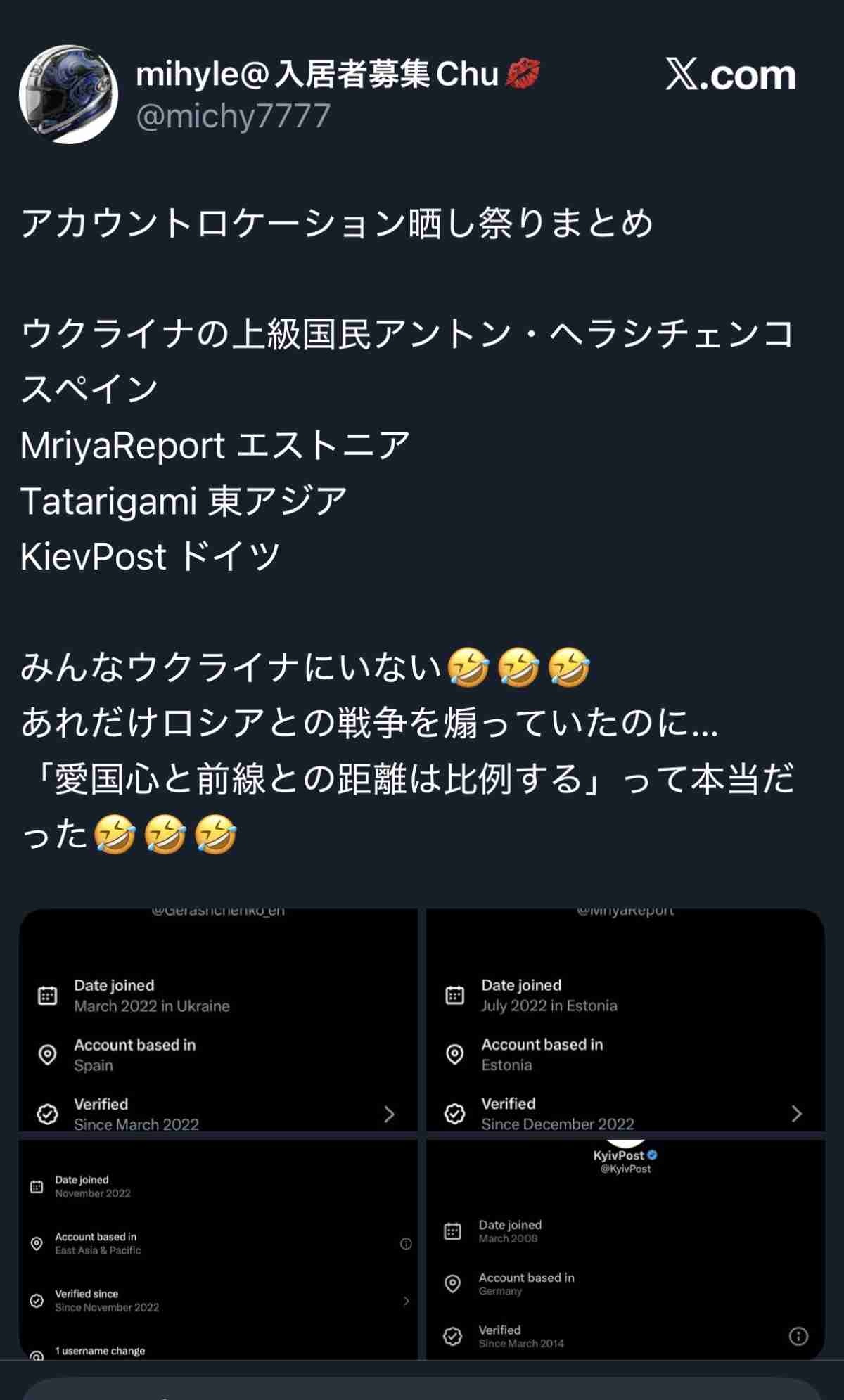
Task: Expand the Verified Since December 2022 chevron
Action: coord(796,1113)
